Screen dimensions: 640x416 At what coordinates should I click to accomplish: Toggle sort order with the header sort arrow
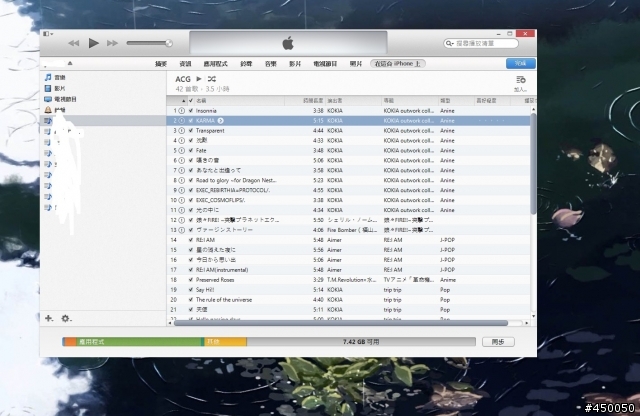pyautogui.click(x=183, y=100)
